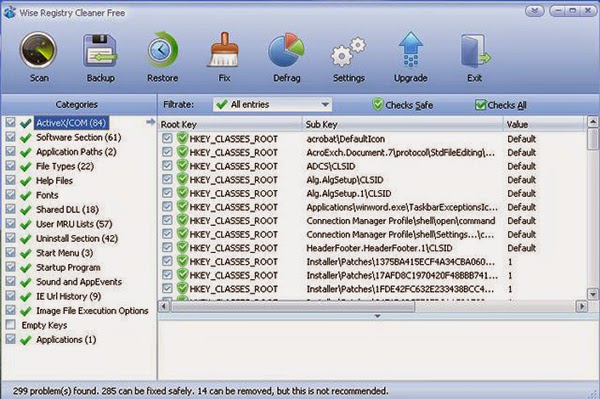This screenshot has width=600, height=399.
Task: Click the Wise Registry Cleaner app logo
Action: click(x=10, y=12)
